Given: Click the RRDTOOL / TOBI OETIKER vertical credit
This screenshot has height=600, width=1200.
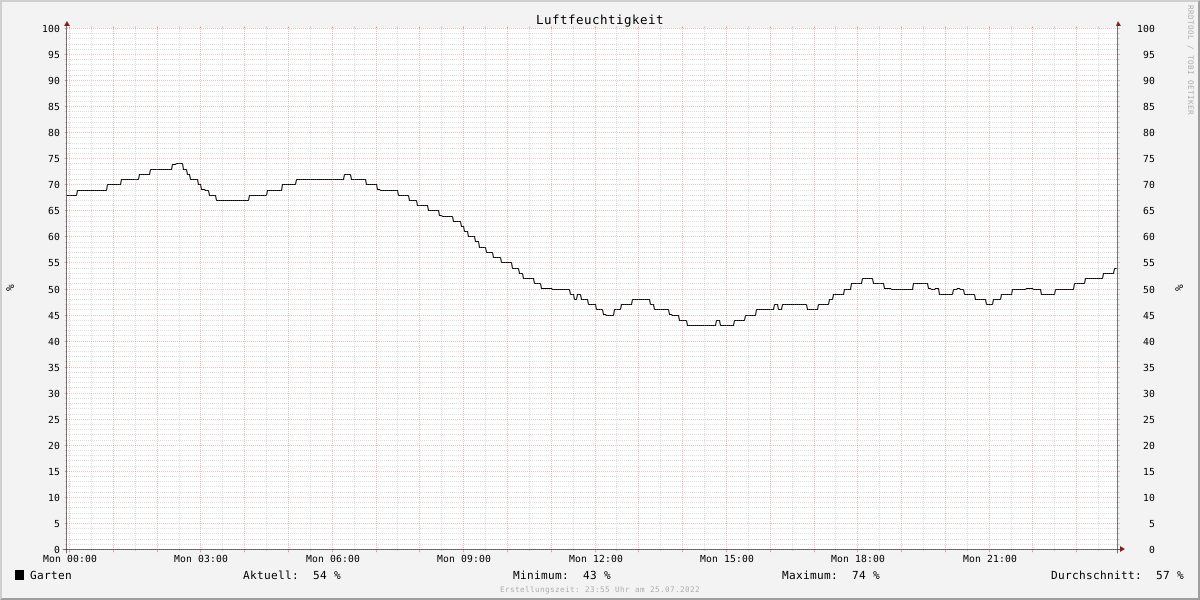Looking at the screenshot, I should tap(1190, 59).
